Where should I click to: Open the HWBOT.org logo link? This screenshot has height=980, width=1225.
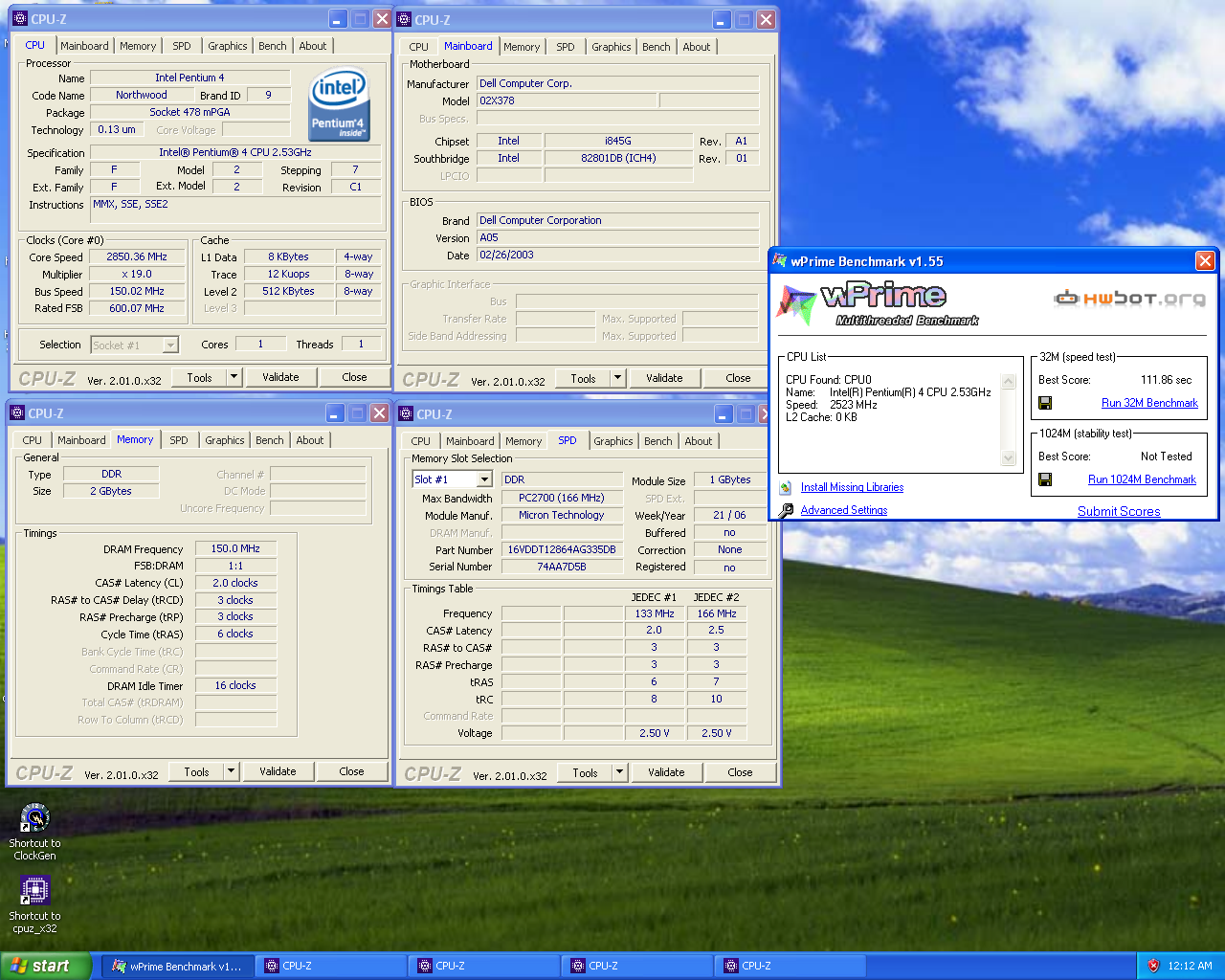tap(1129, 298)
